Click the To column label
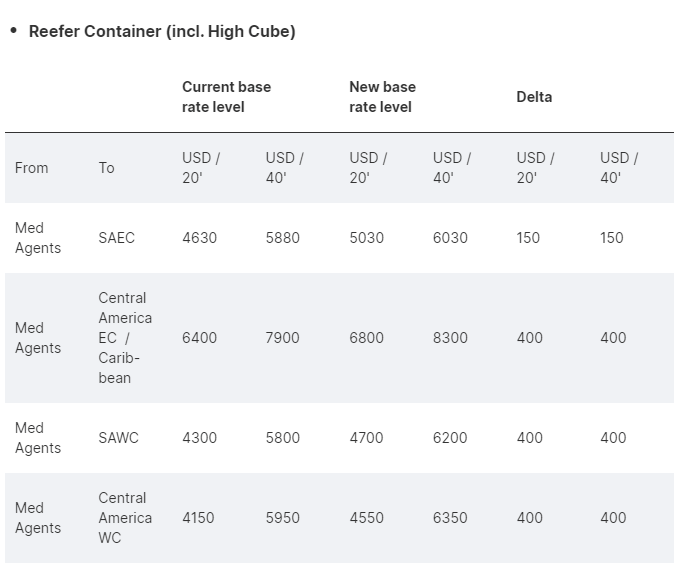The image size is (676, 566). [x=107, y=168]
